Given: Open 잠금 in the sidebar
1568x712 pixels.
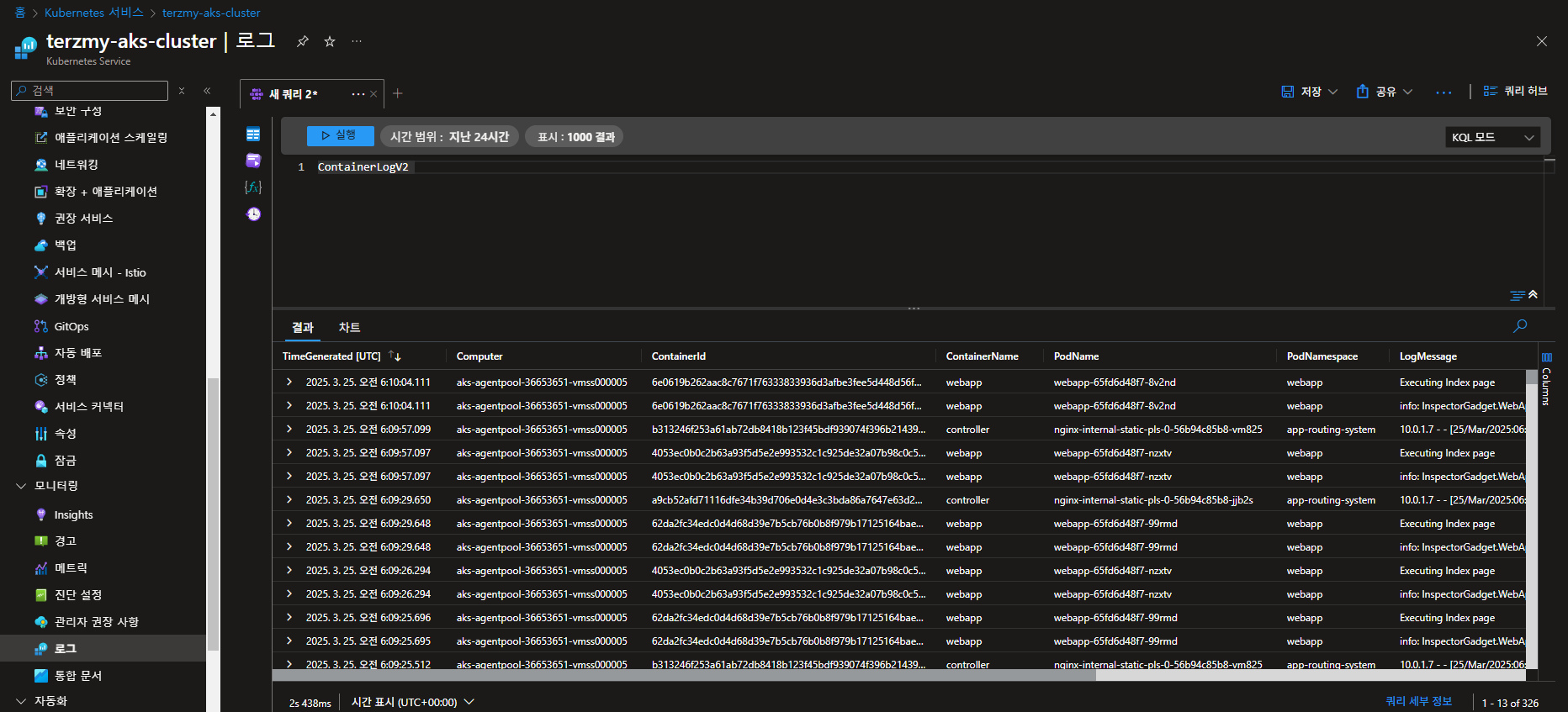Looking at the screenshot, I should coord(65,461).
